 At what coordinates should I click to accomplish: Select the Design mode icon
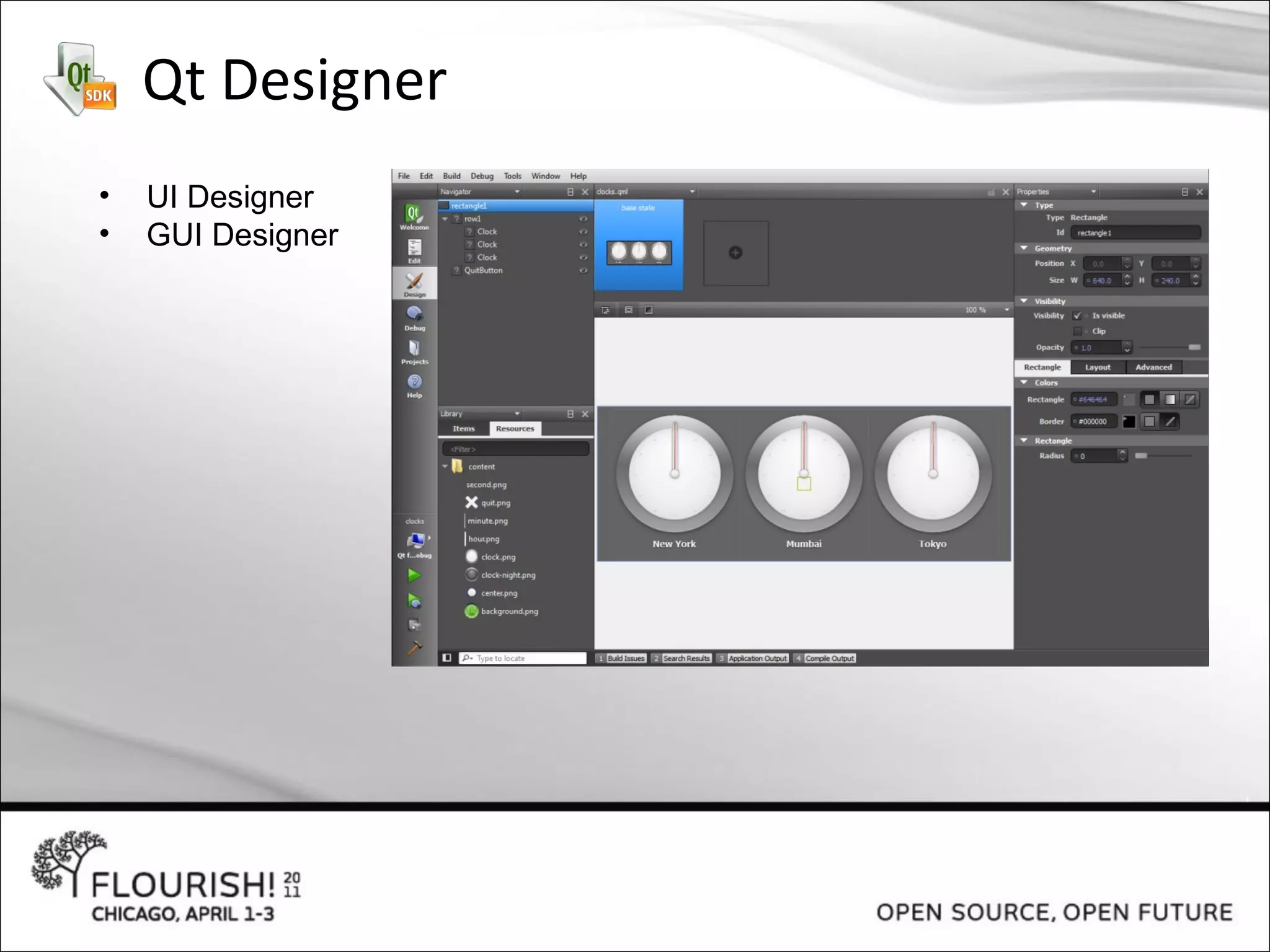[x=414, y=284]
